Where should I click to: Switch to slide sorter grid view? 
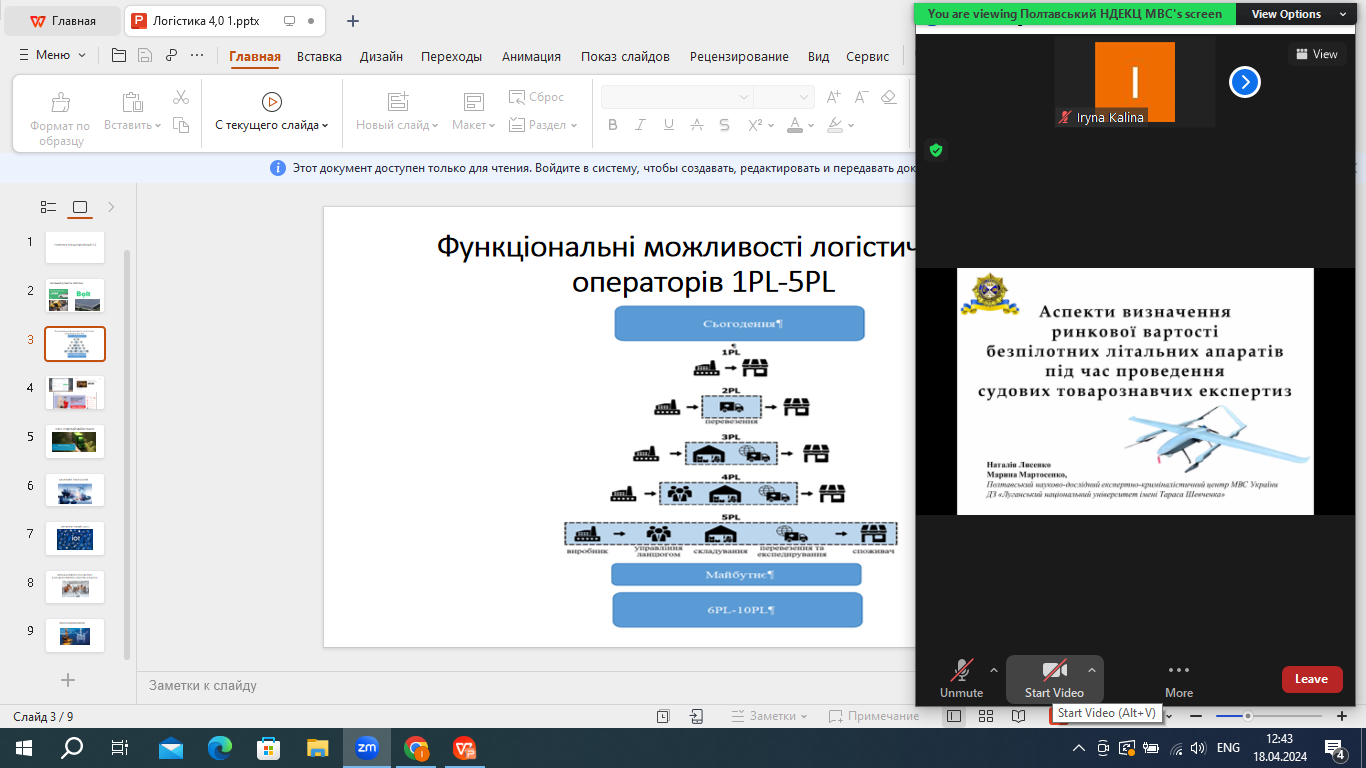[985, 716]
